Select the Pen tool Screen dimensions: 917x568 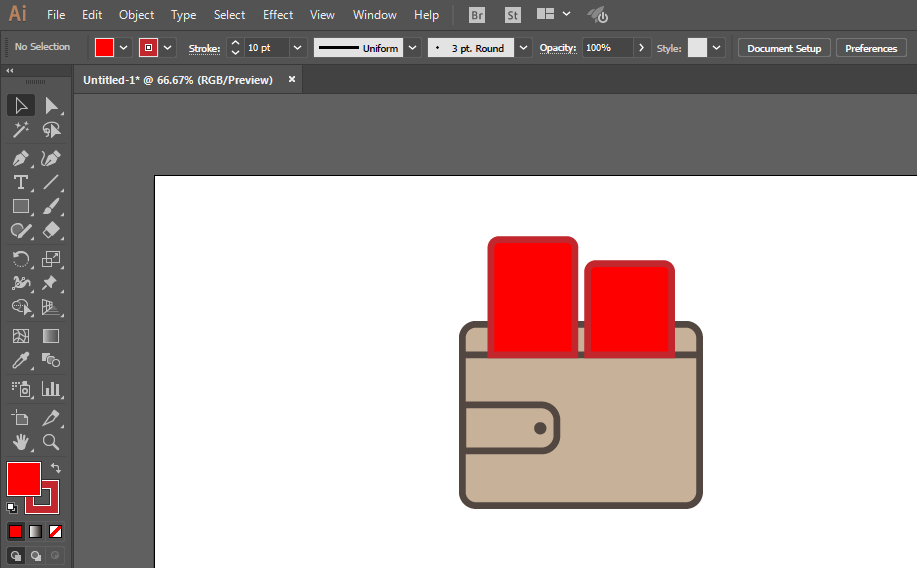pos(21,158)
